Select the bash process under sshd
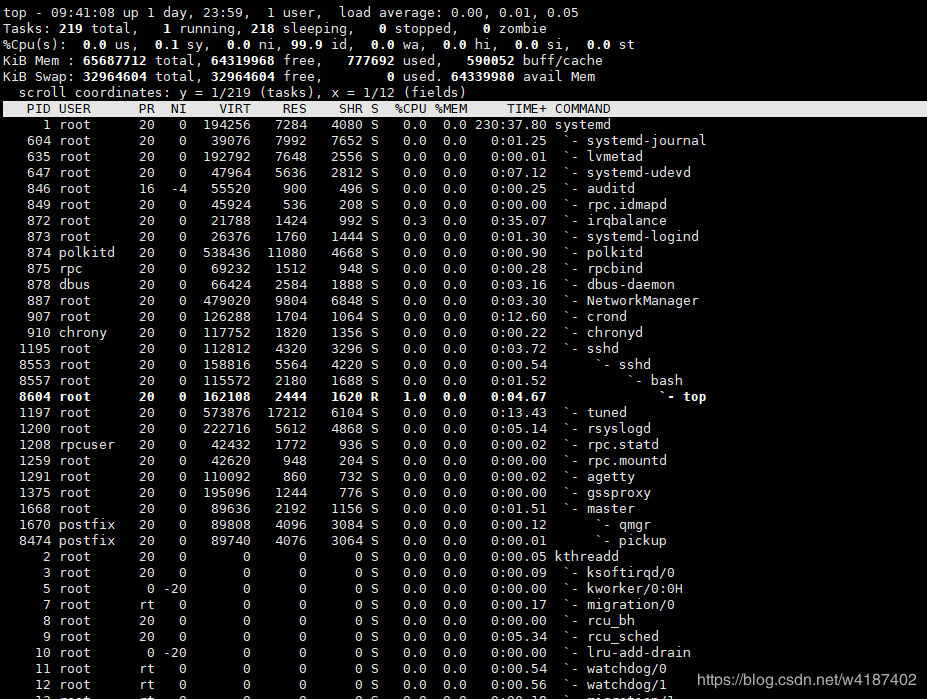Viewport: 927px width, 699px height. (666, 381)
